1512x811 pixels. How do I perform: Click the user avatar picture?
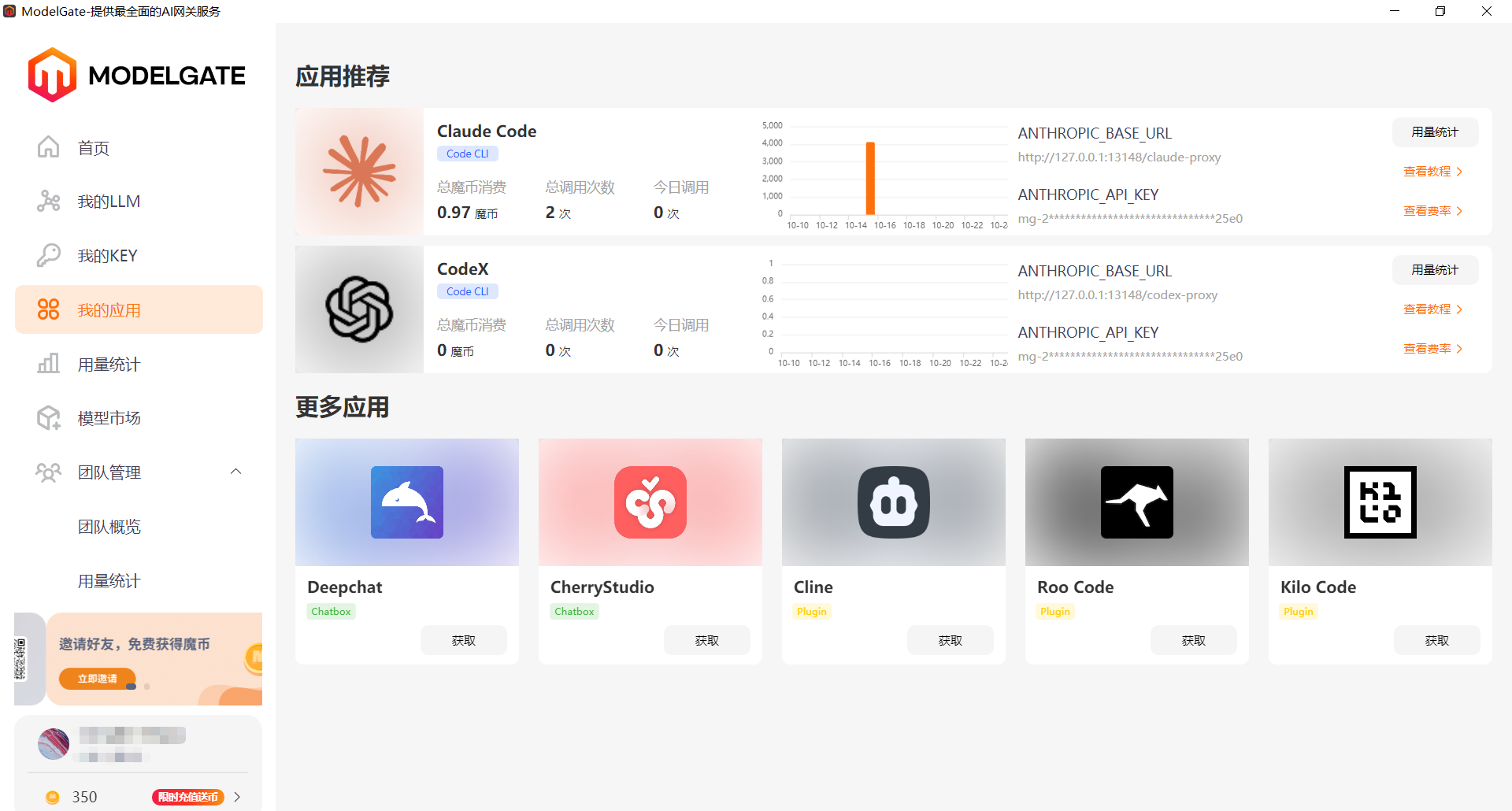[x=54, y=744]
